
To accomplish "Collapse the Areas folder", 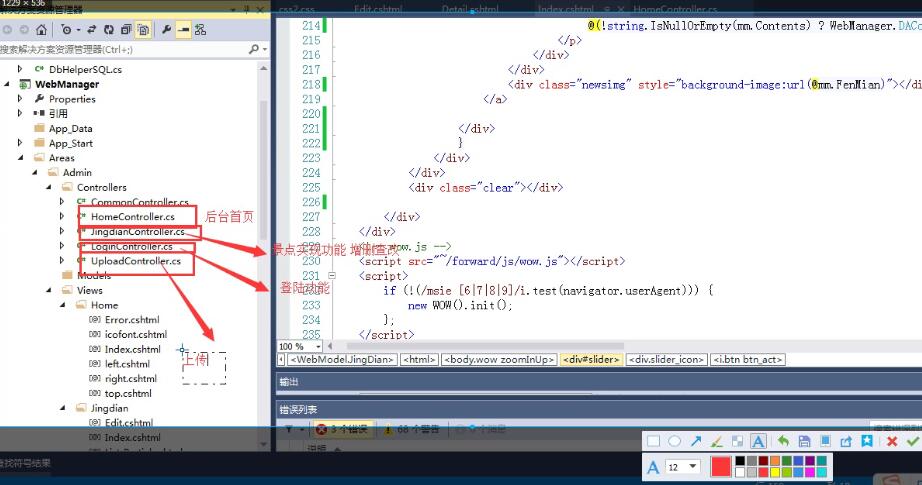I will coord(21,158).
